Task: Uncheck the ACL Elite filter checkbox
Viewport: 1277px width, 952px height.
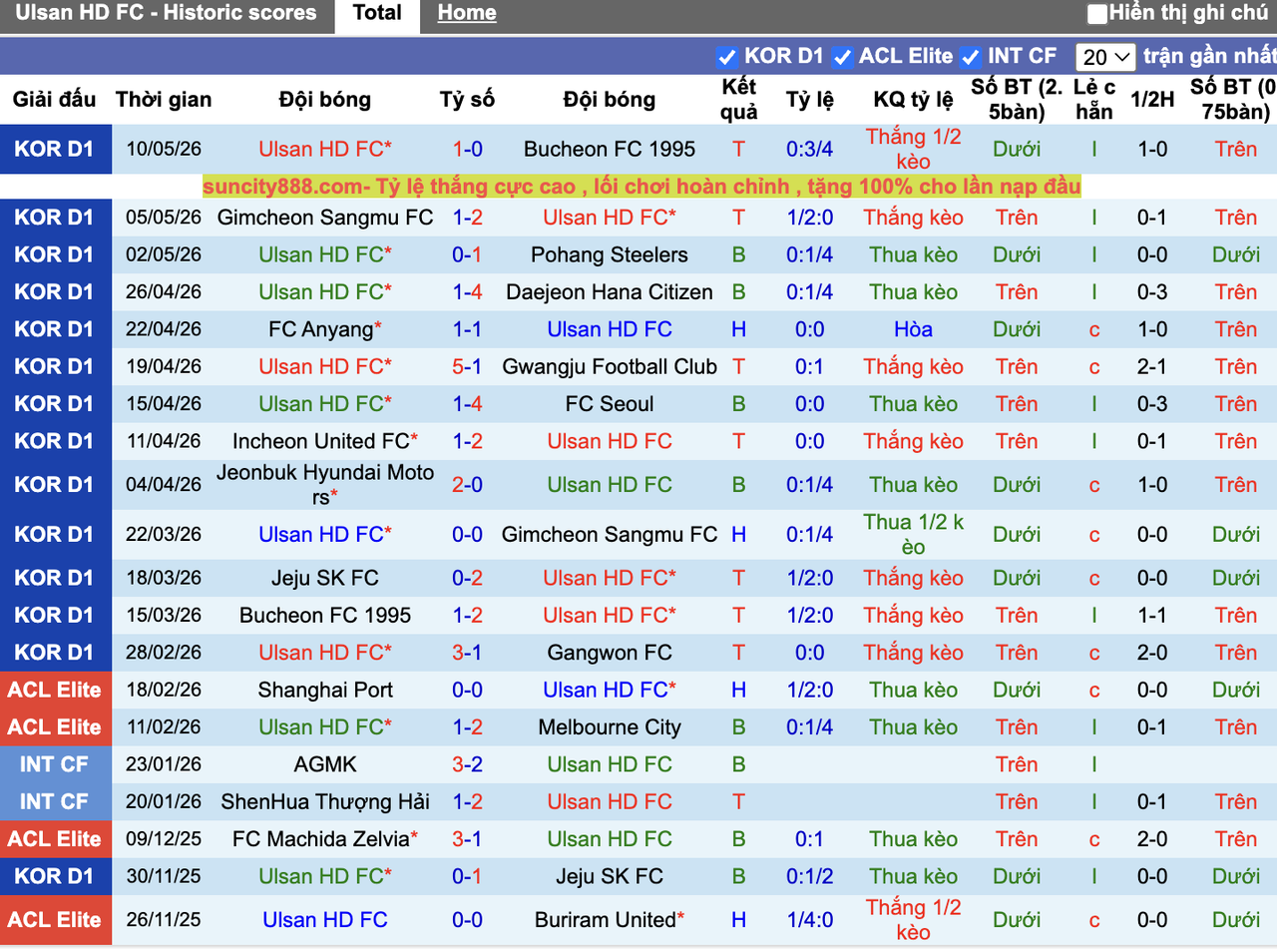Action: tap(842, 57)
